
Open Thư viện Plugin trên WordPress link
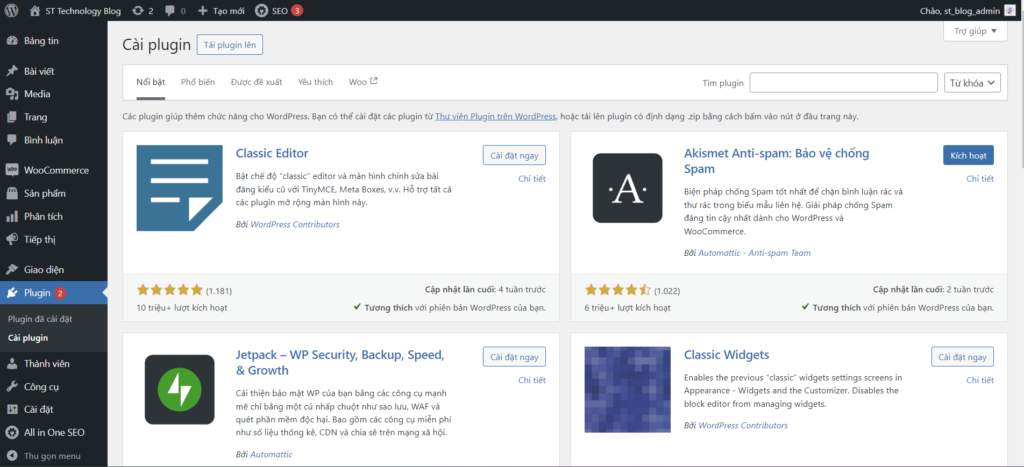[x=495, y=117]
